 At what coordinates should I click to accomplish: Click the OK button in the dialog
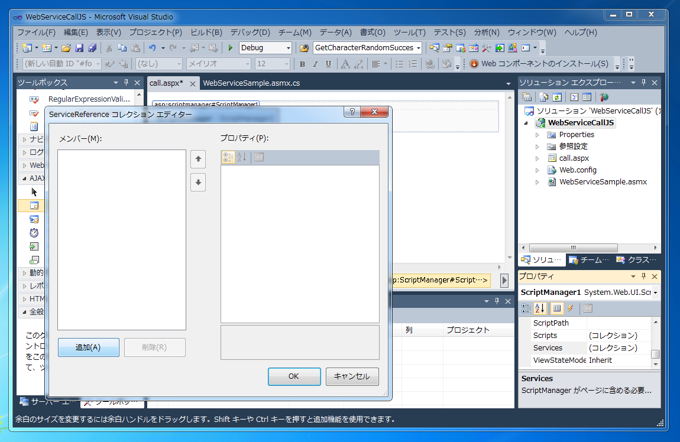294,376
